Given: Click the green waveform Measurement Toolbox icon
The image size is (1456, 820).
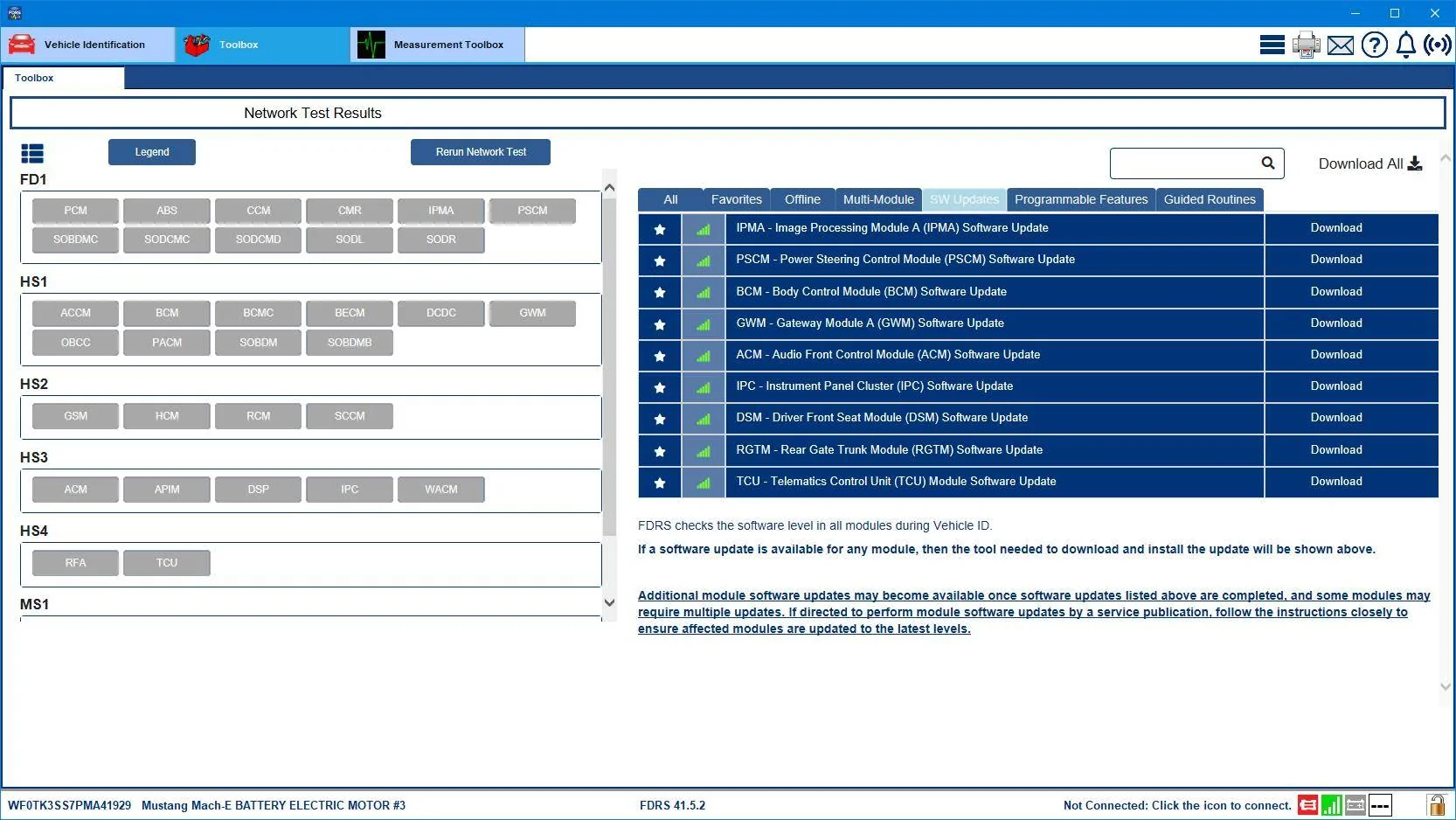Looking at the screenshot, I should point(371,45).
